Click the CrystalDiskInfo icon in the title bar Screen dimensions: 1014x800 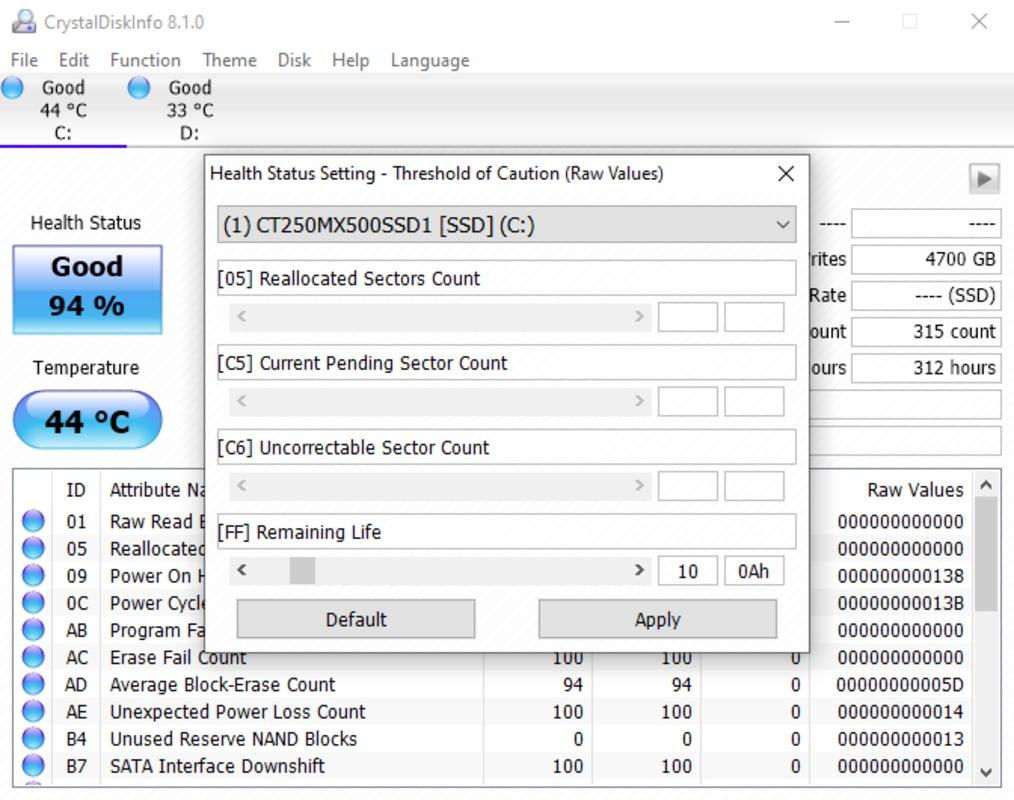coord(22,19)
